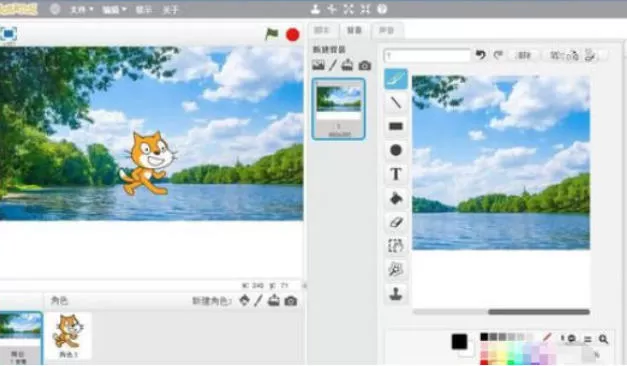Choose new sprite from library

(244, 300)
